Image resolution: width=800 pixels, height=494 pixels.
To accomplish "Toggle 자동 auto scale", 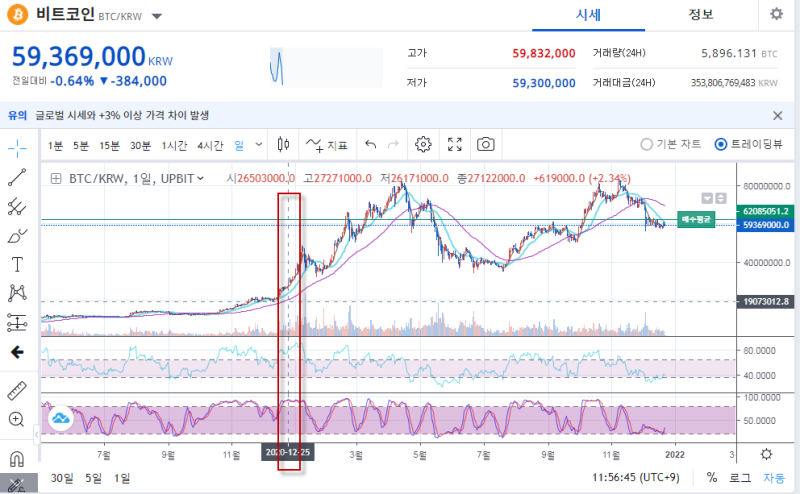I will point(773,478).
